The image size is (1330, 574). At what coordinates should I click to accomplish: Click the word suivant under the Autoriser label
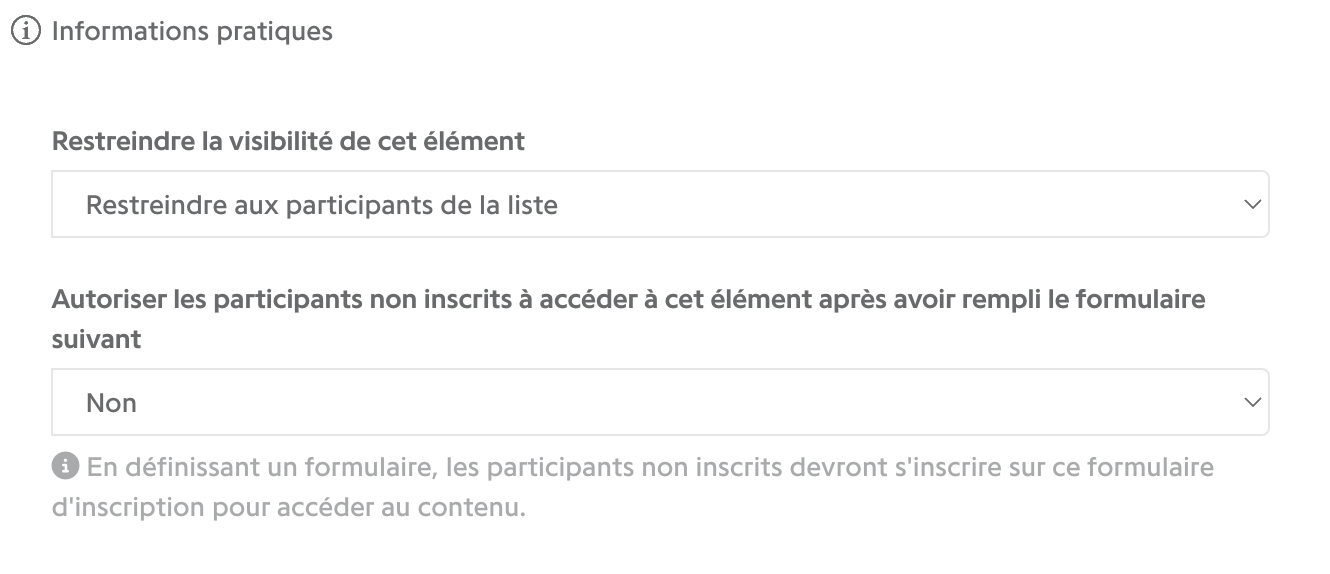pyautogui.click(x=96, y=339)
